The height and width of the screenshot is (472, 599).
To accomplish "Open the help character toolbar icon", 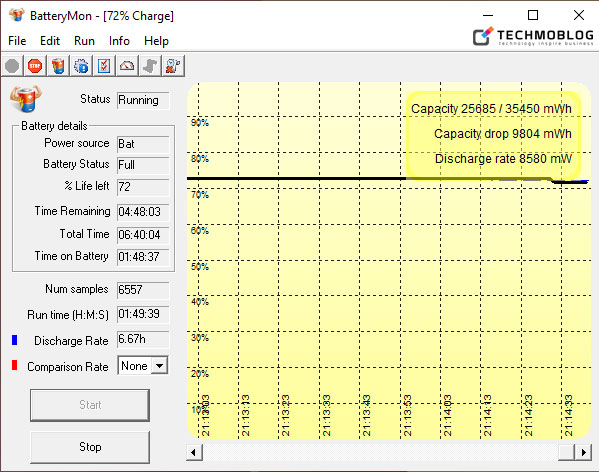I will pyautogui.click(x=173, y=66).
